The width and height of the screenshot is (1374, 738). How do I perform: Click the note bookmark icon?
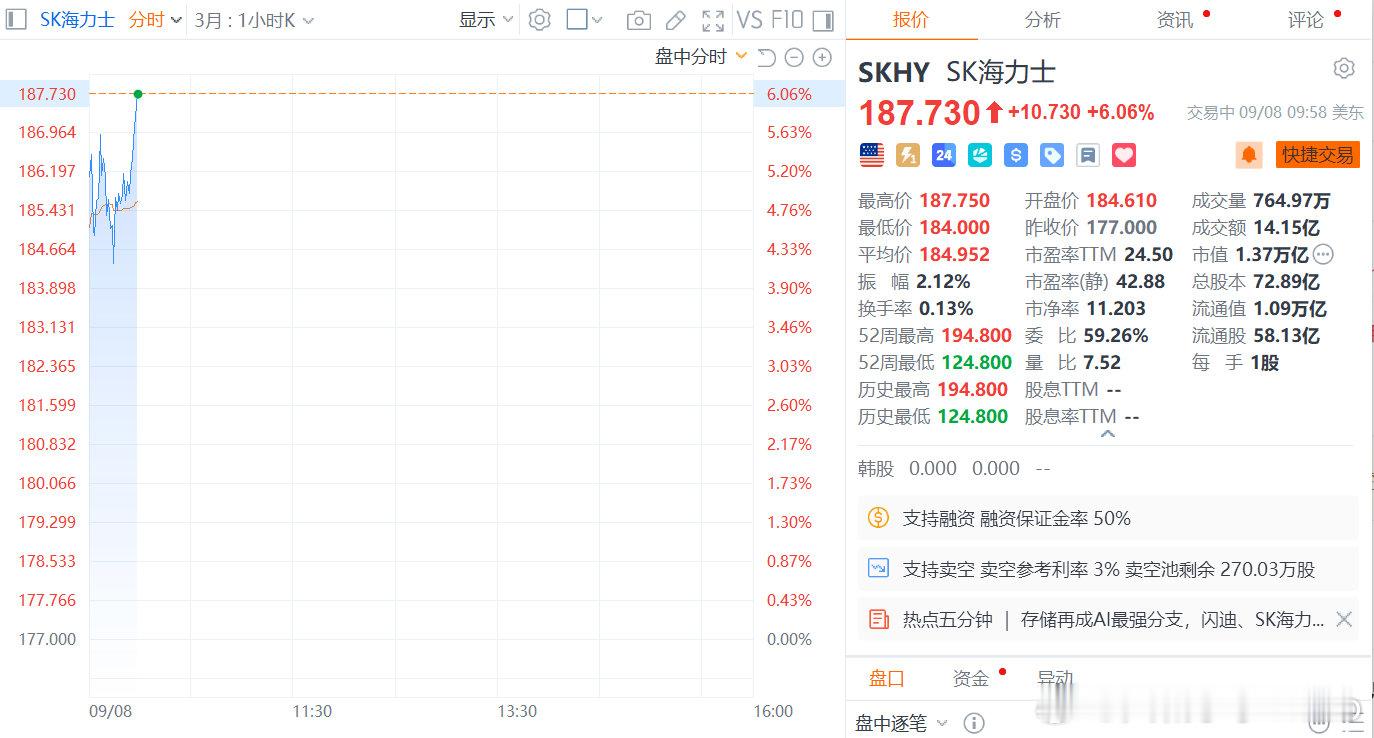1088,155
